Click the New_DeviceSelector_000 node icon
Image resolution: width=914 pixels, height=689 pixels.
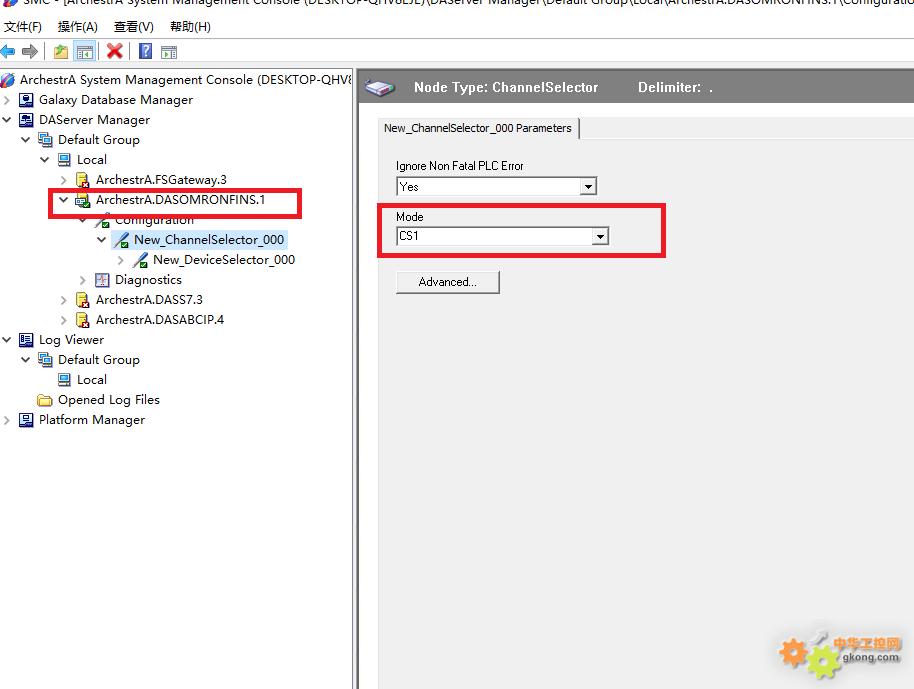[x=140, y=260]
